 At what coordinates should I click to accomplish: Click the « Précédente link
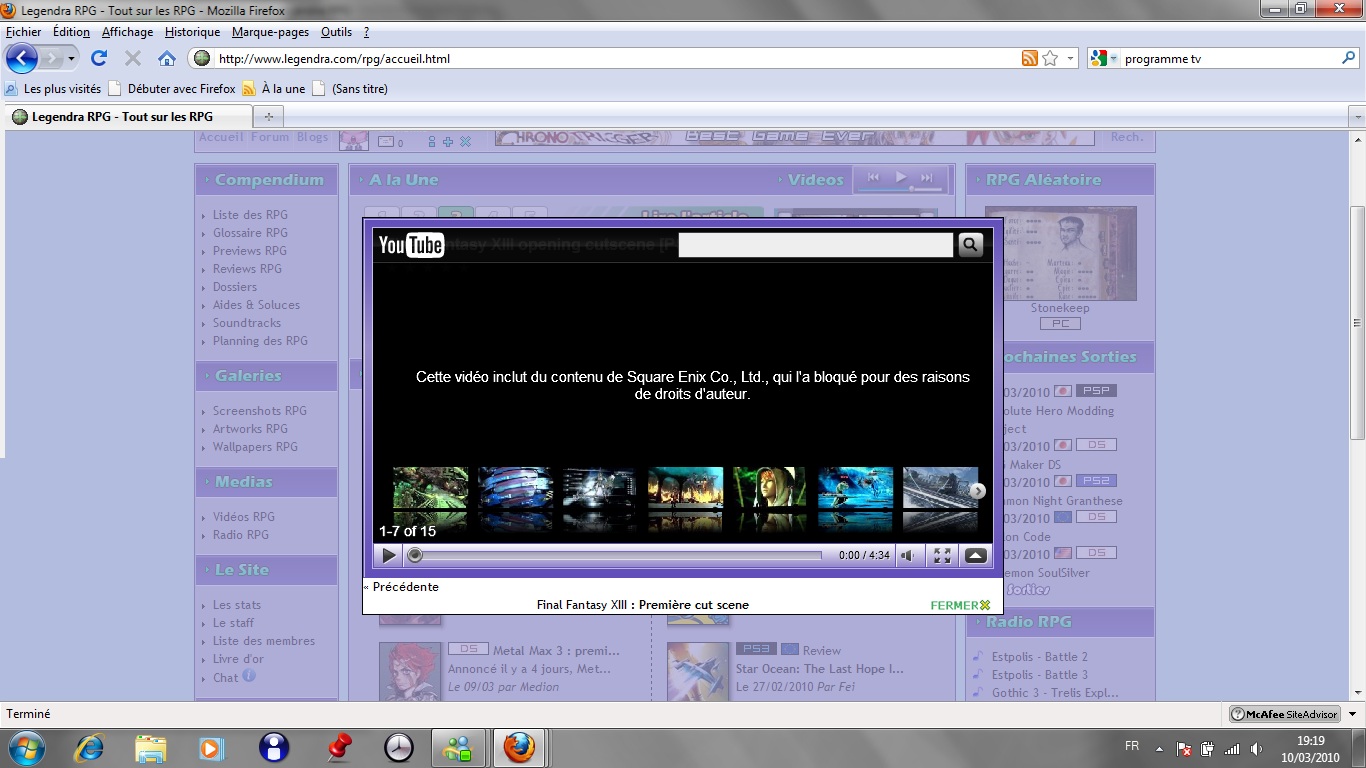(401, 587)
